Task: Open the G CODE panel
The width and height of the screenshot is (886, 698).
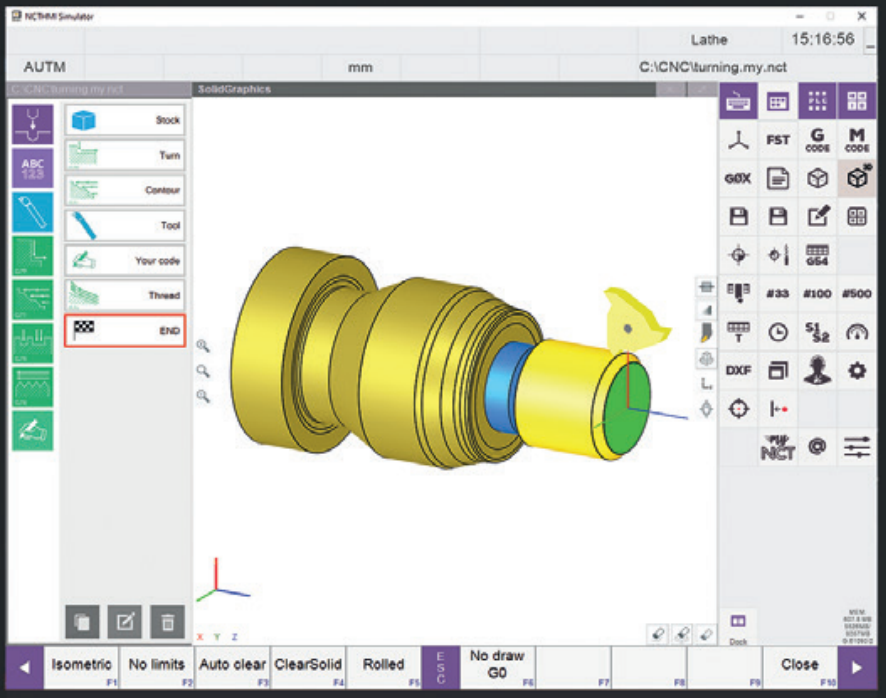Action: pyautogui.click(x=818, y=140)
